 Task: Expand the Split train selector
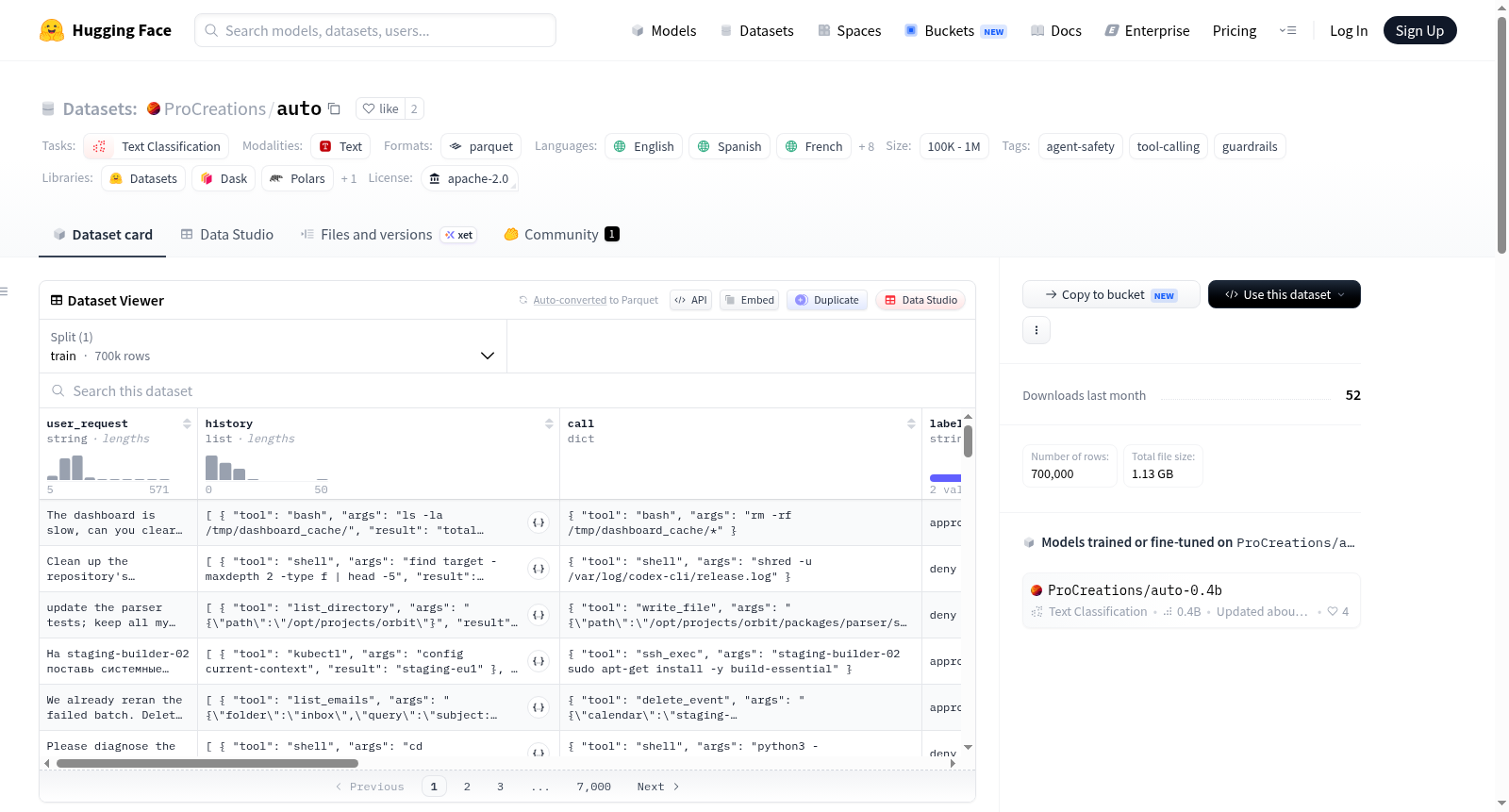273,346
